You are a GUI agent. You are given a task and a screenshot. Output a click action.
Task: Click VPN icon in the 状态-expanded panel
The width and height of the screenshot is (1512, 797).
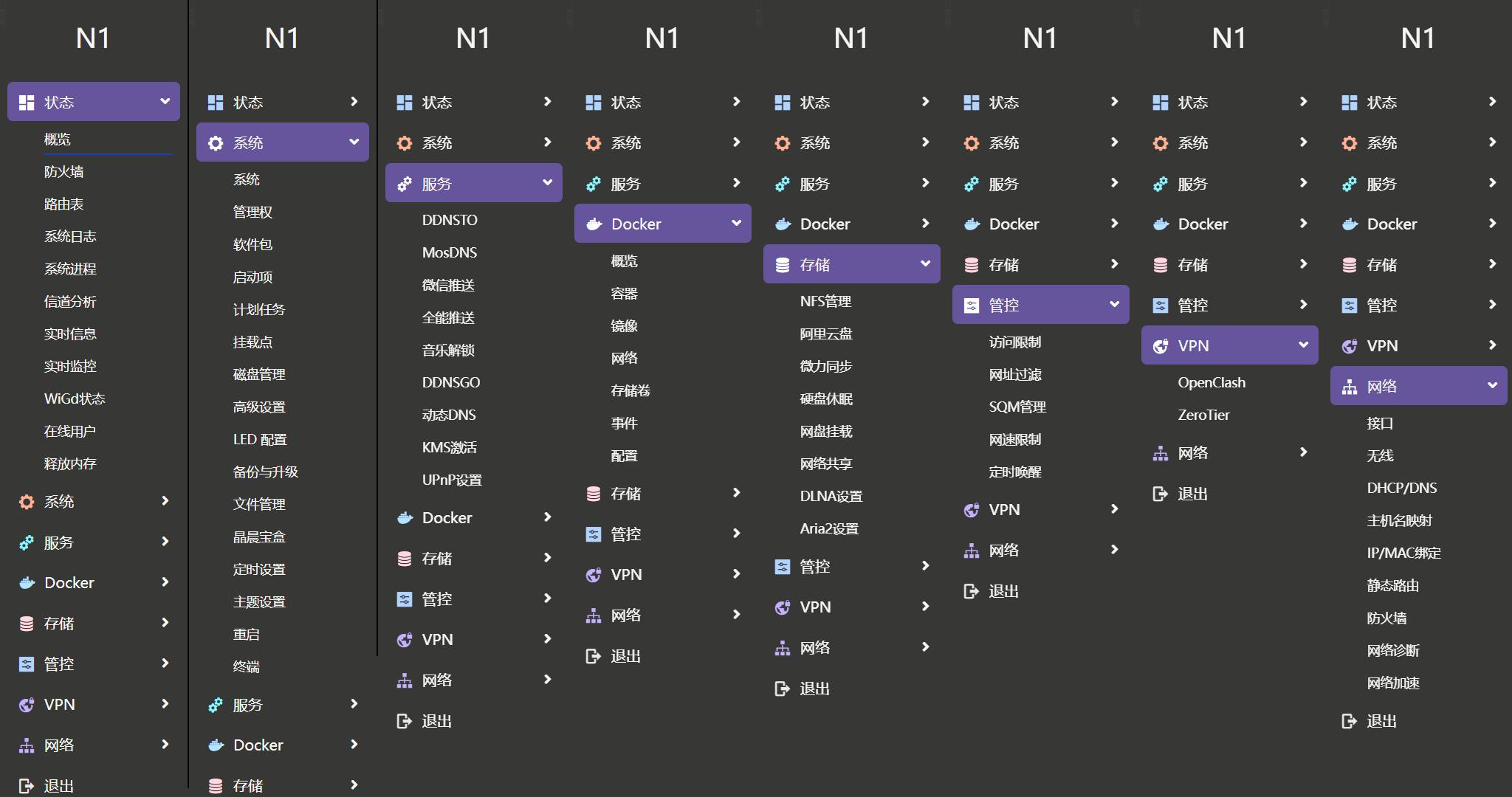(27, 705)
